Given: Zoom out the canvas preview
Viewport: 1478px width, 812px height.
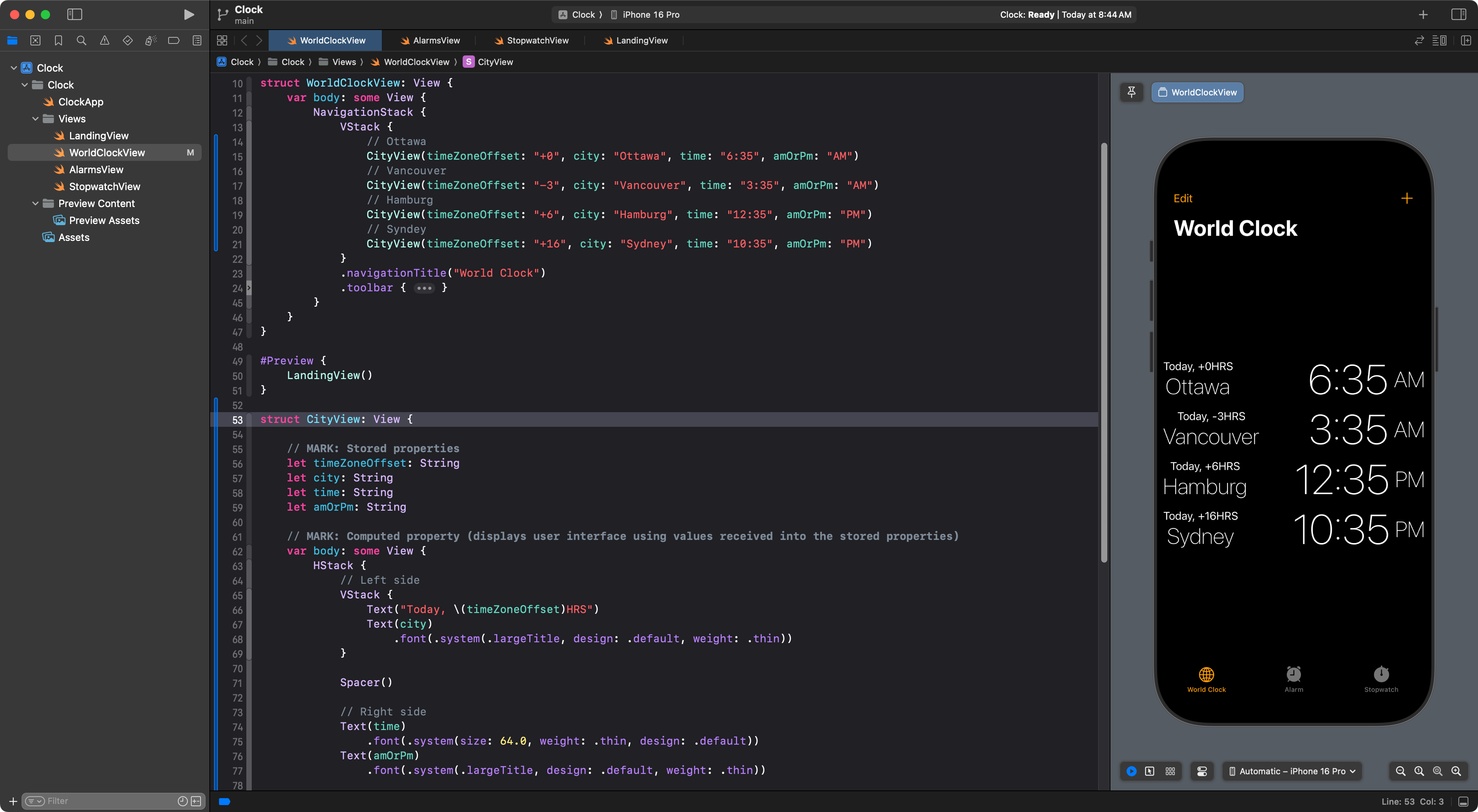Looking at the screenshot, I should click(x=1401, y=771).
